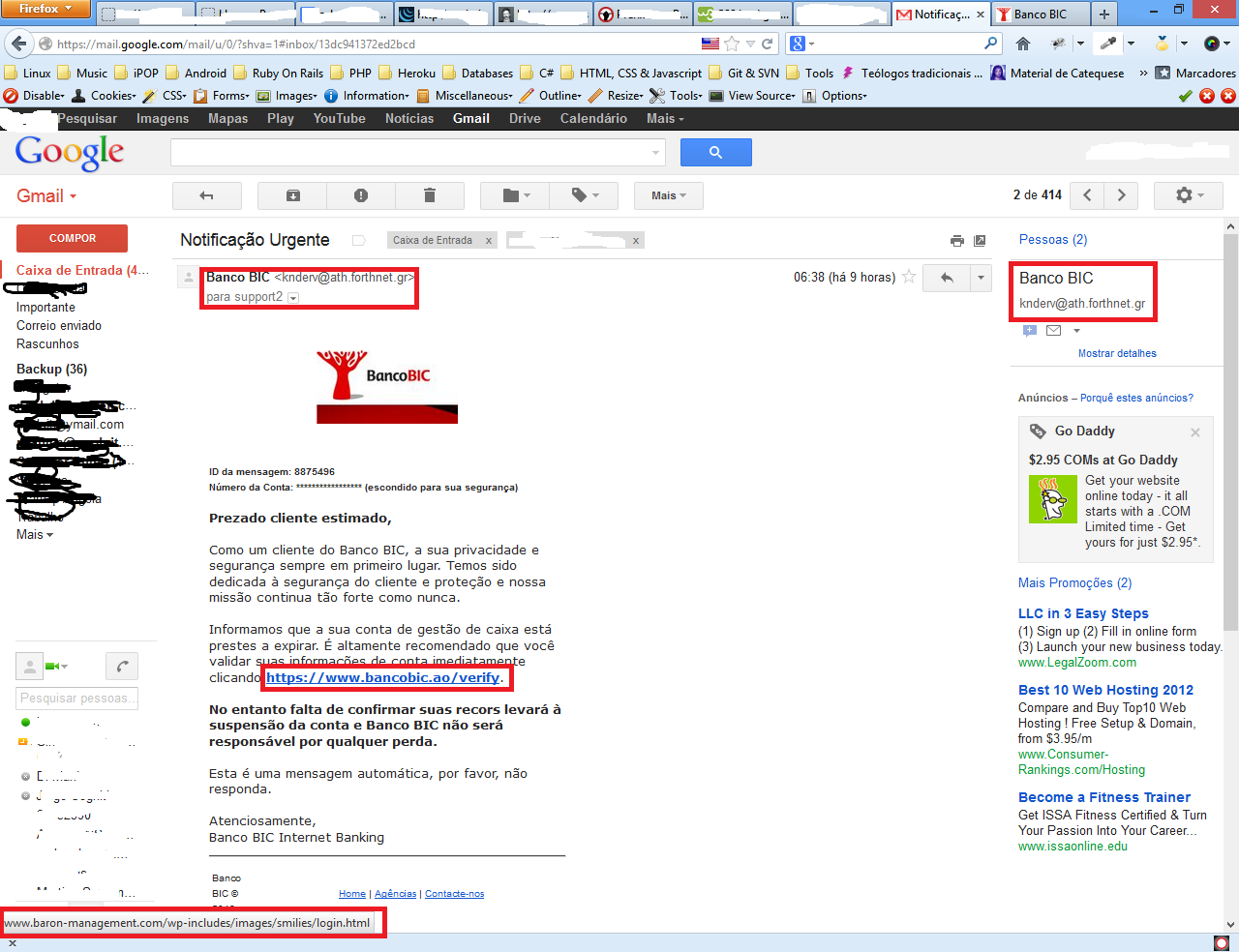The image size is (1239, 952).
Task: Toggle importance marker beside subject
Action: pos(358,240)
